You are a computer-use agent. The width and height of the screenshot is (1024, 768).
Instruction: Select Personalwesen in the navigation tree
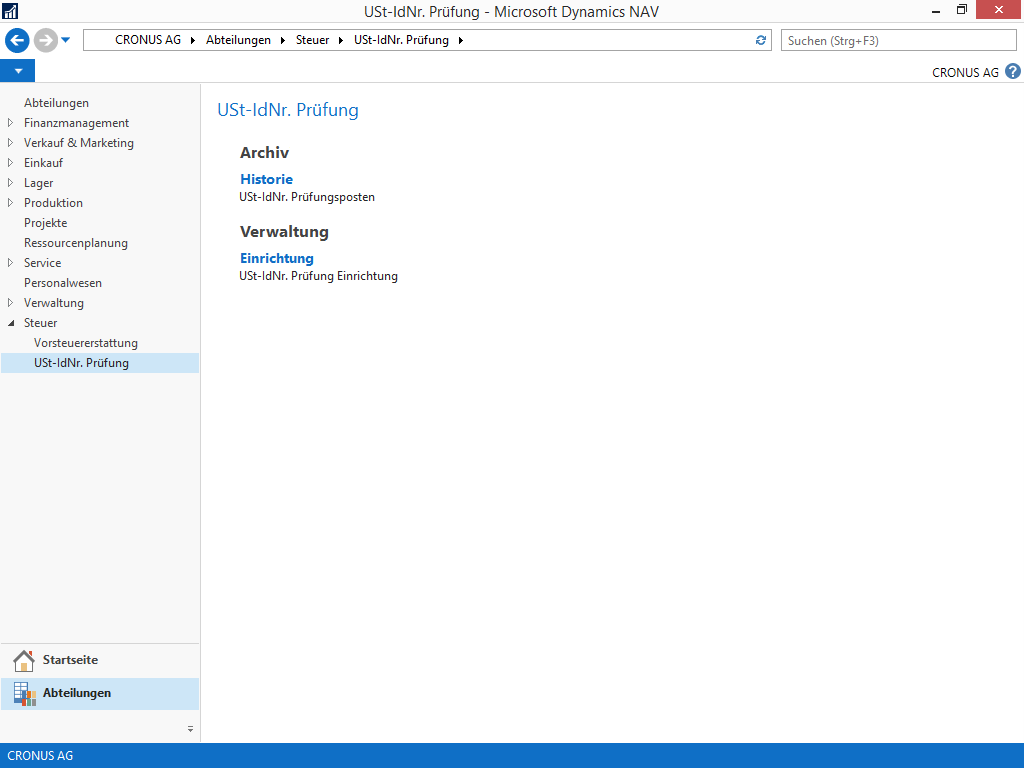(x=63, y=283)
